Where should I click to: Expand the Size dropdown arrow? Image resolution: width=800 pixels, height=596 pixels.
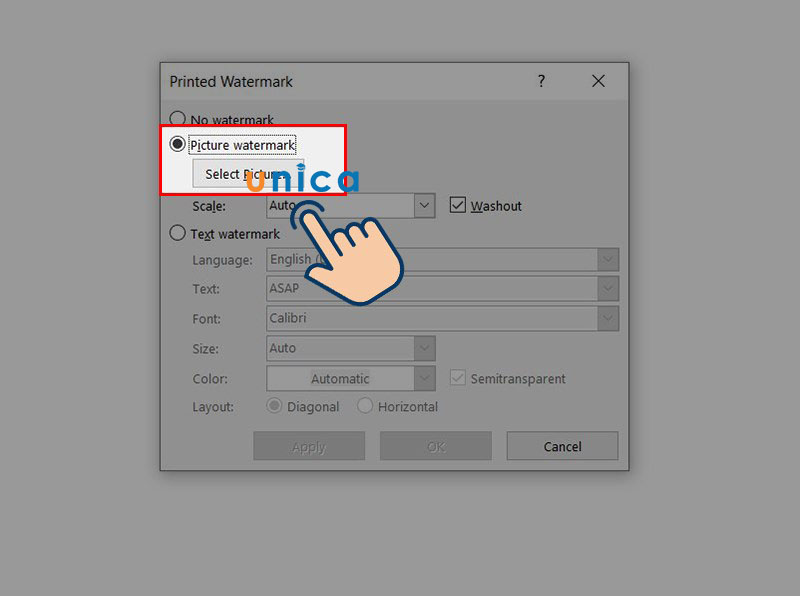click(424, 349)
